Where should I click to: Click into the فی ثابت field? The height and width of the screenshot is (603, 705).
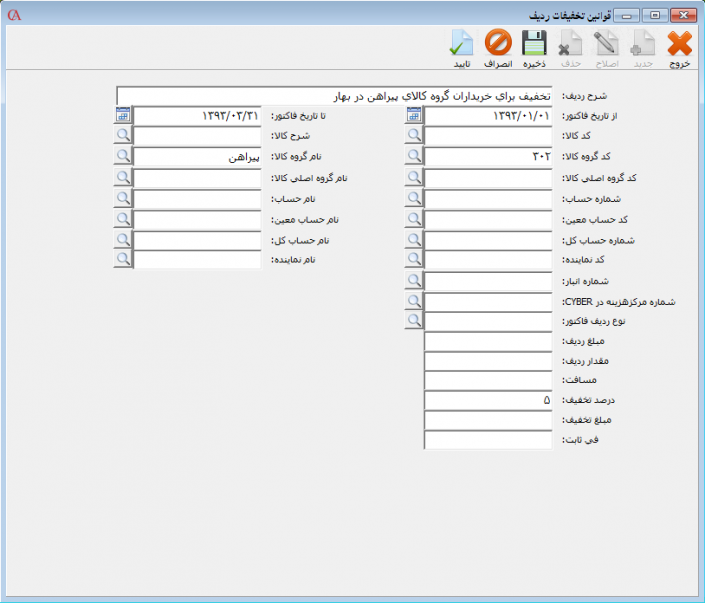point(488,440)
